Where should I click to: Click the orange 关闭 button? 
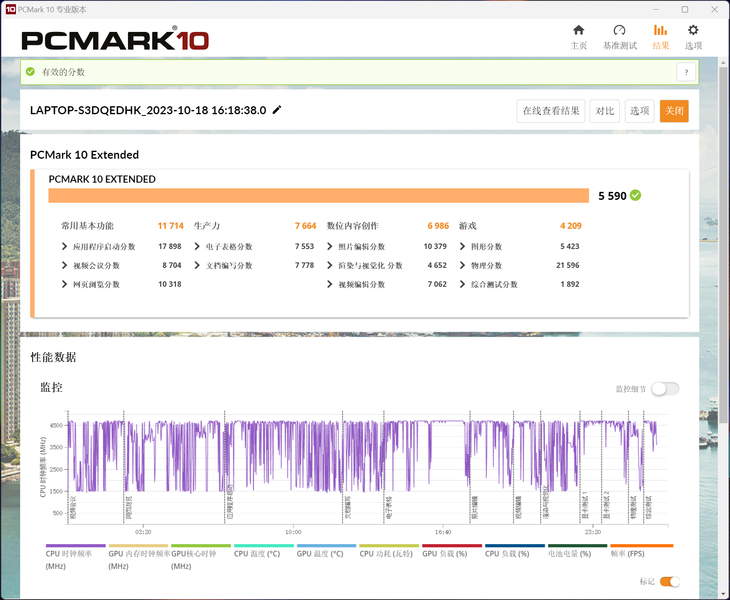pos(674,111)
